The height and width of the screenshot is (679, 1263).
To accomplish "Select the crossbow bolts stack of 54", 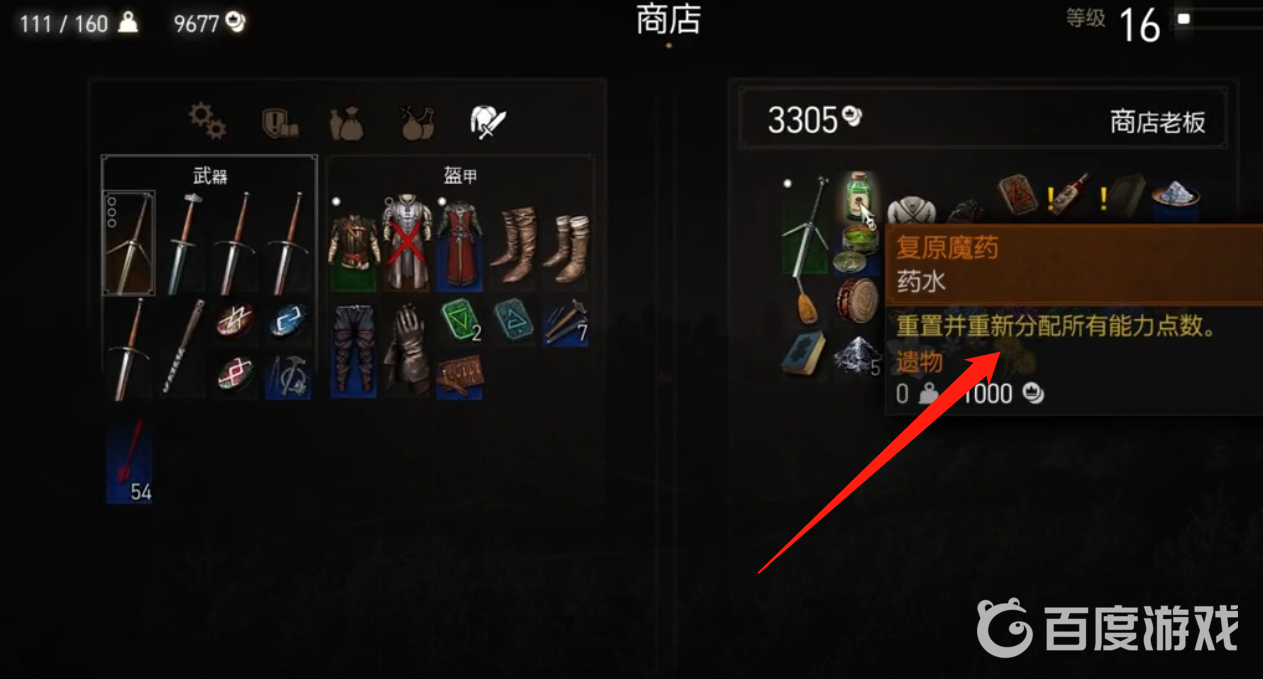I will tap(130, 460).
